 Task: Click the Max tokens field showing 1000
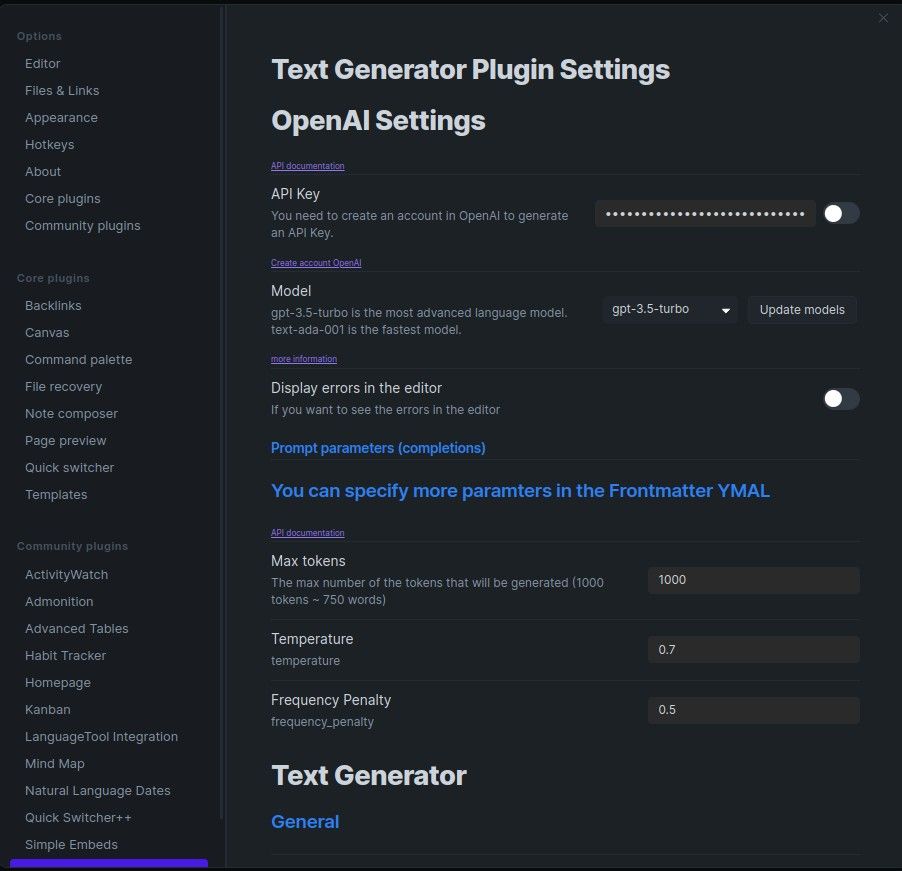pyautogui.click(x=754, y=580)
